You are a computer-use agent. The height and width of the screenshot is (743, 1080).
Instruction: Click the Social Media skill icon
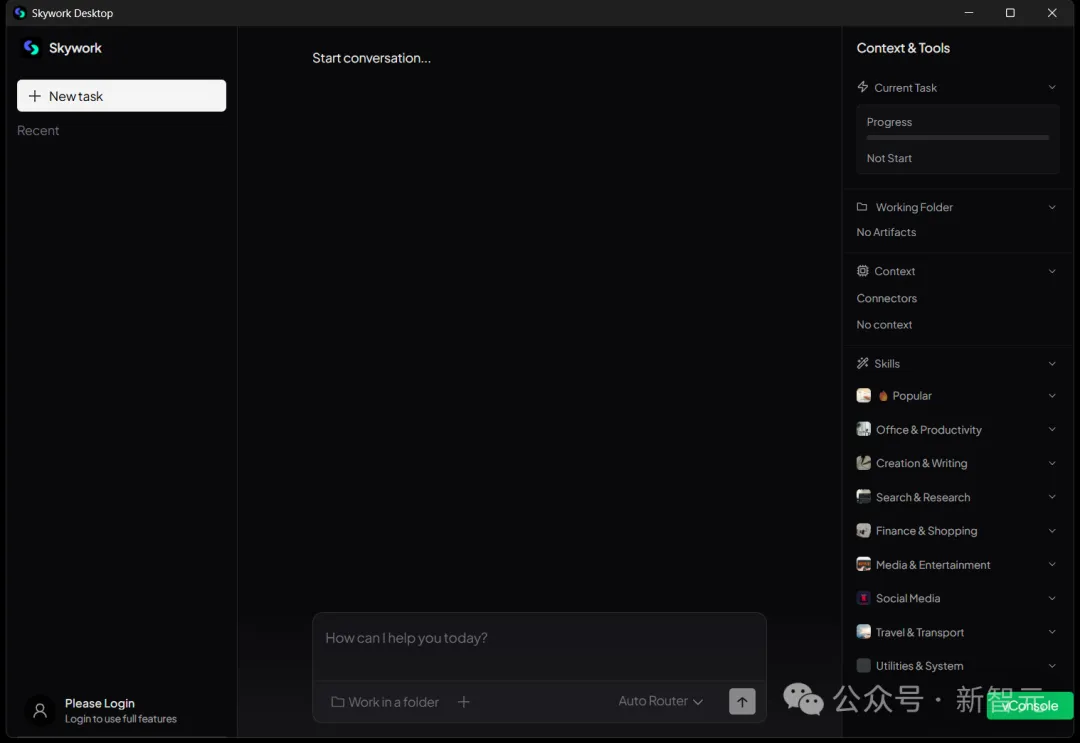point(864,598)
